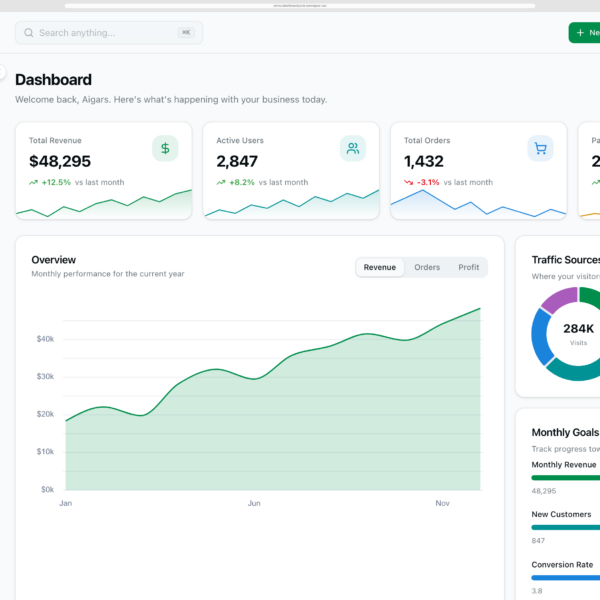Viewport: 600px width, 600px height.
Task: Click the search magnifier icon
Action: (x=29, y=33)
